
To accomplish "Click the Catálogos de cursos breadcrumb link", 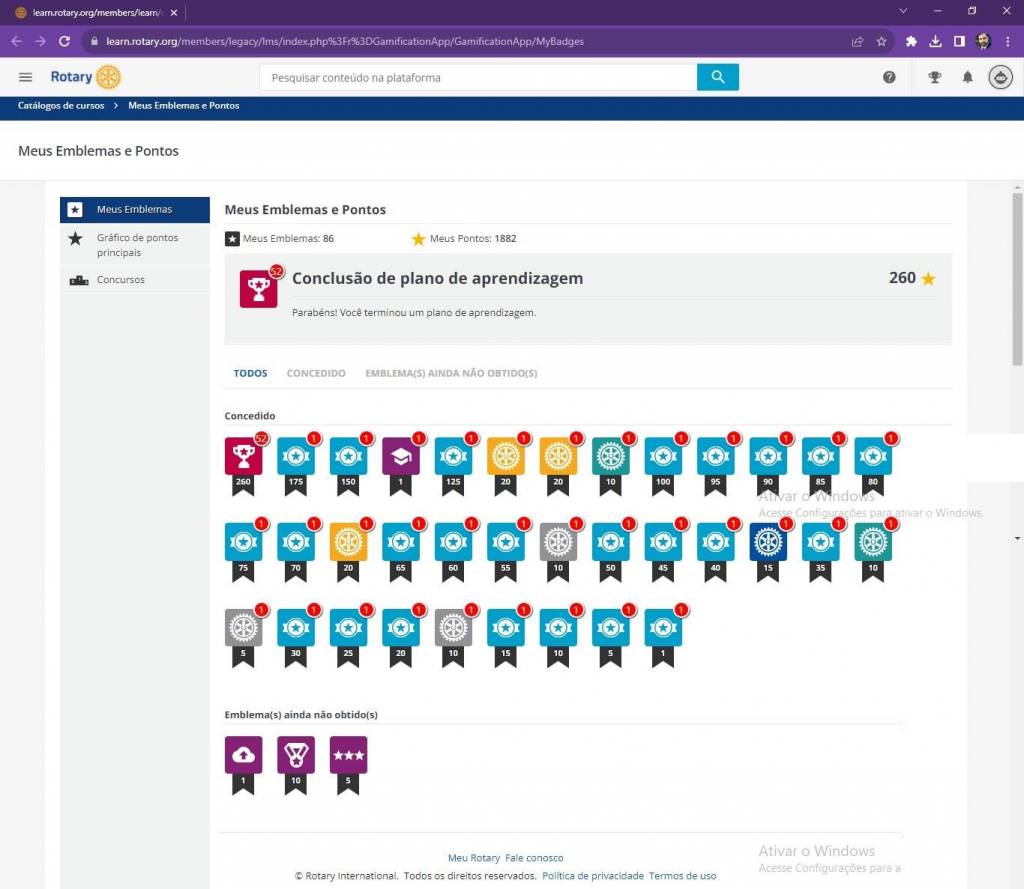I will coord(61,106).
